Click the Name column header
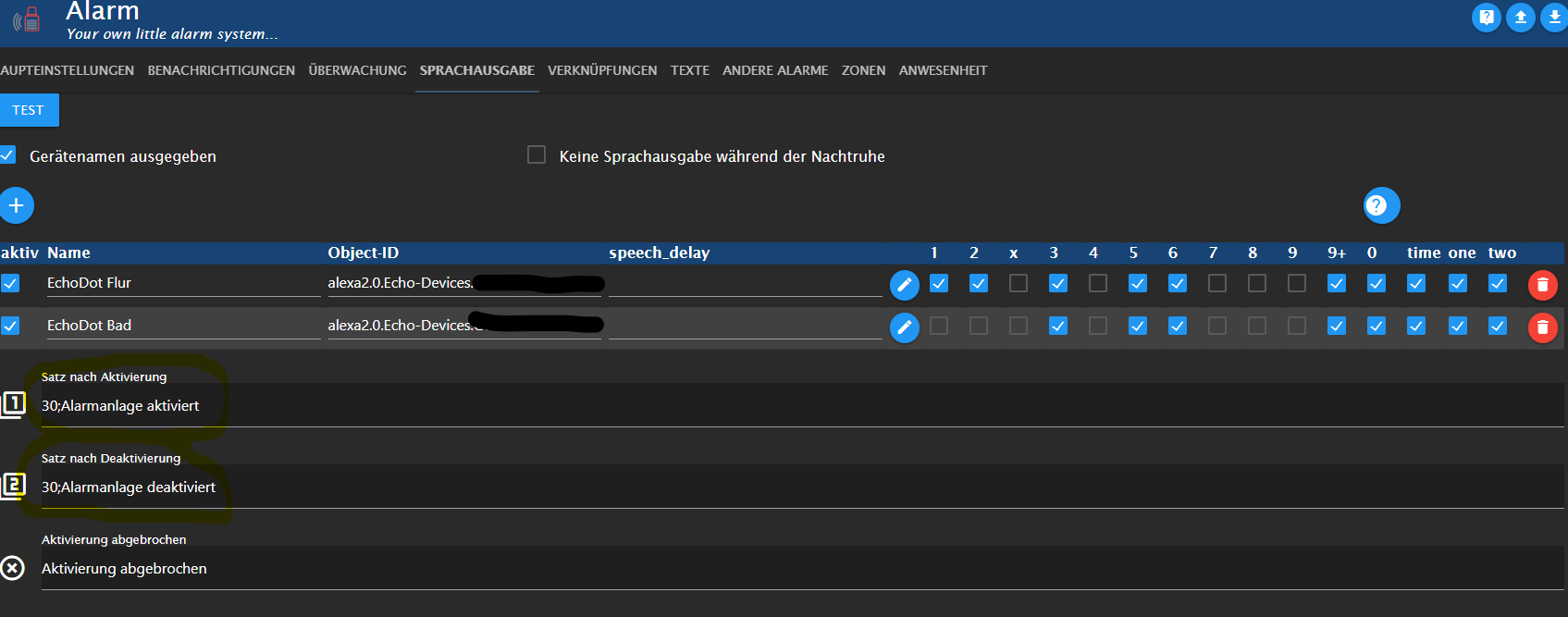Viewport: 1568px width, 617px height. [x=68, y=253]
